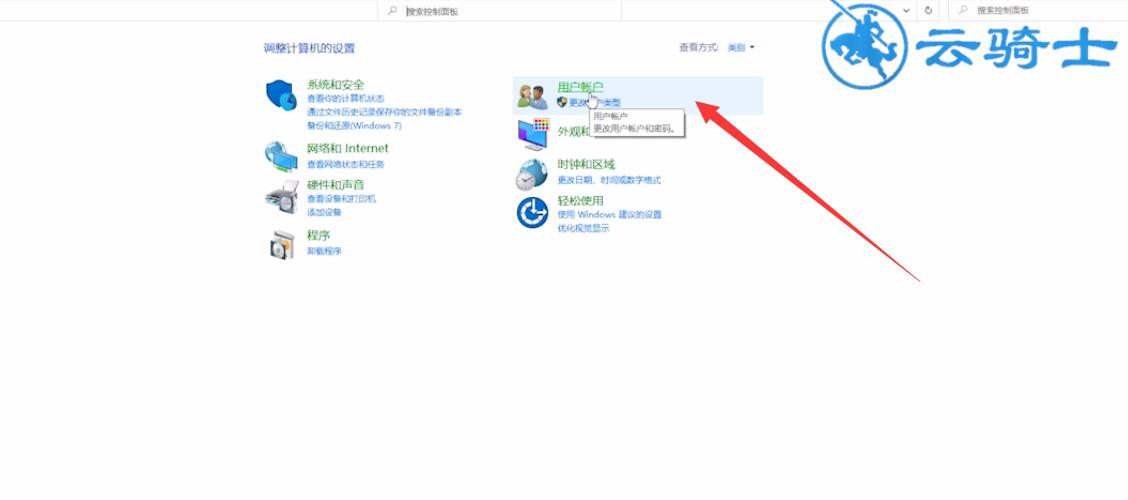The image size is (1128, 500).
Task: Click 查看设备和打印机 link
Action: (342, 199)
